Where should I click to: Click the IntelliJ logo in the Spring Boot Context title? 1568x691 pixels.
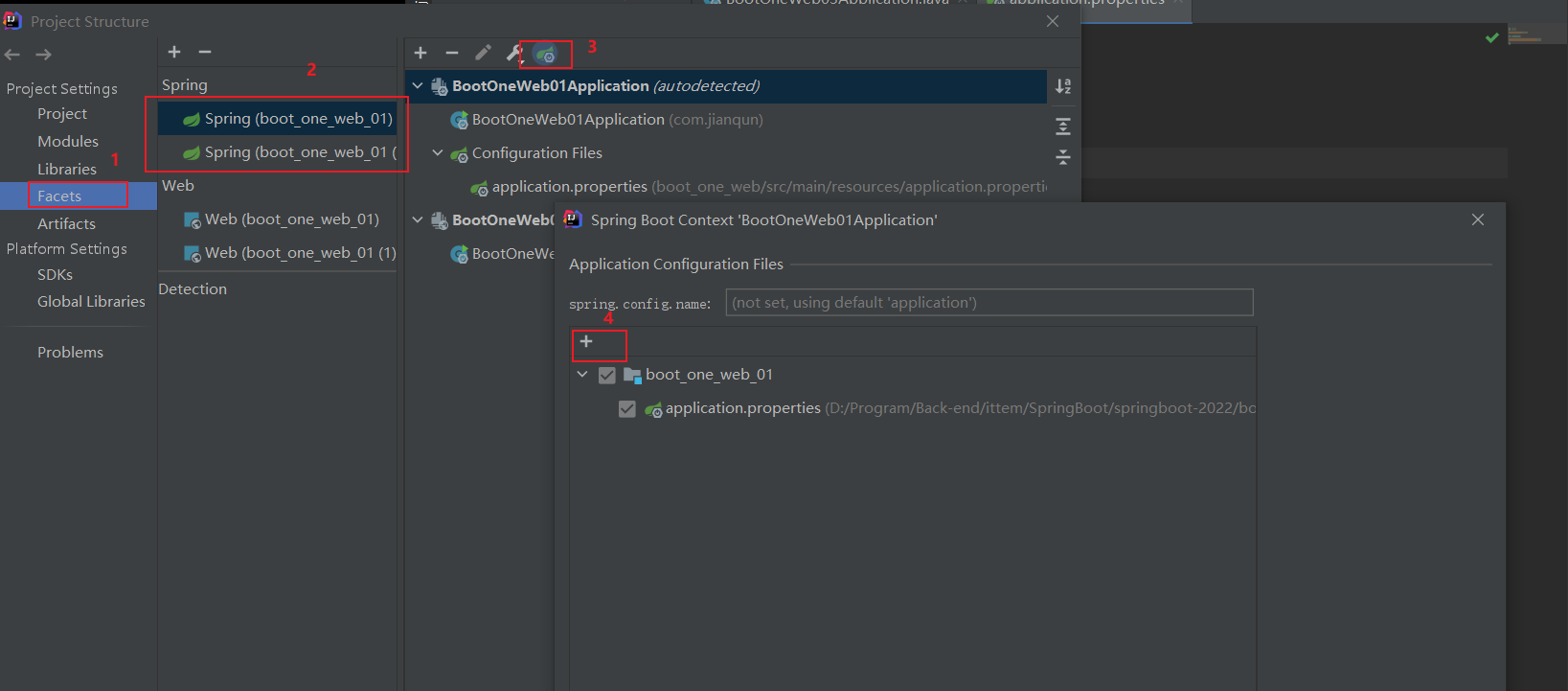573,219
